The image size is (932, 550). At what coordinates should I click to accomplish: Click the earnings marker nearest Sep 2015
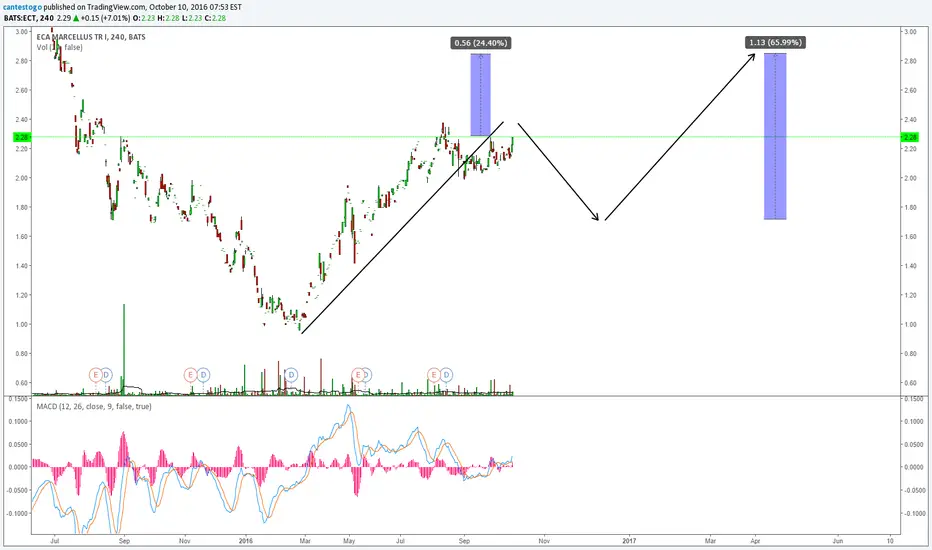coord(95,375)
